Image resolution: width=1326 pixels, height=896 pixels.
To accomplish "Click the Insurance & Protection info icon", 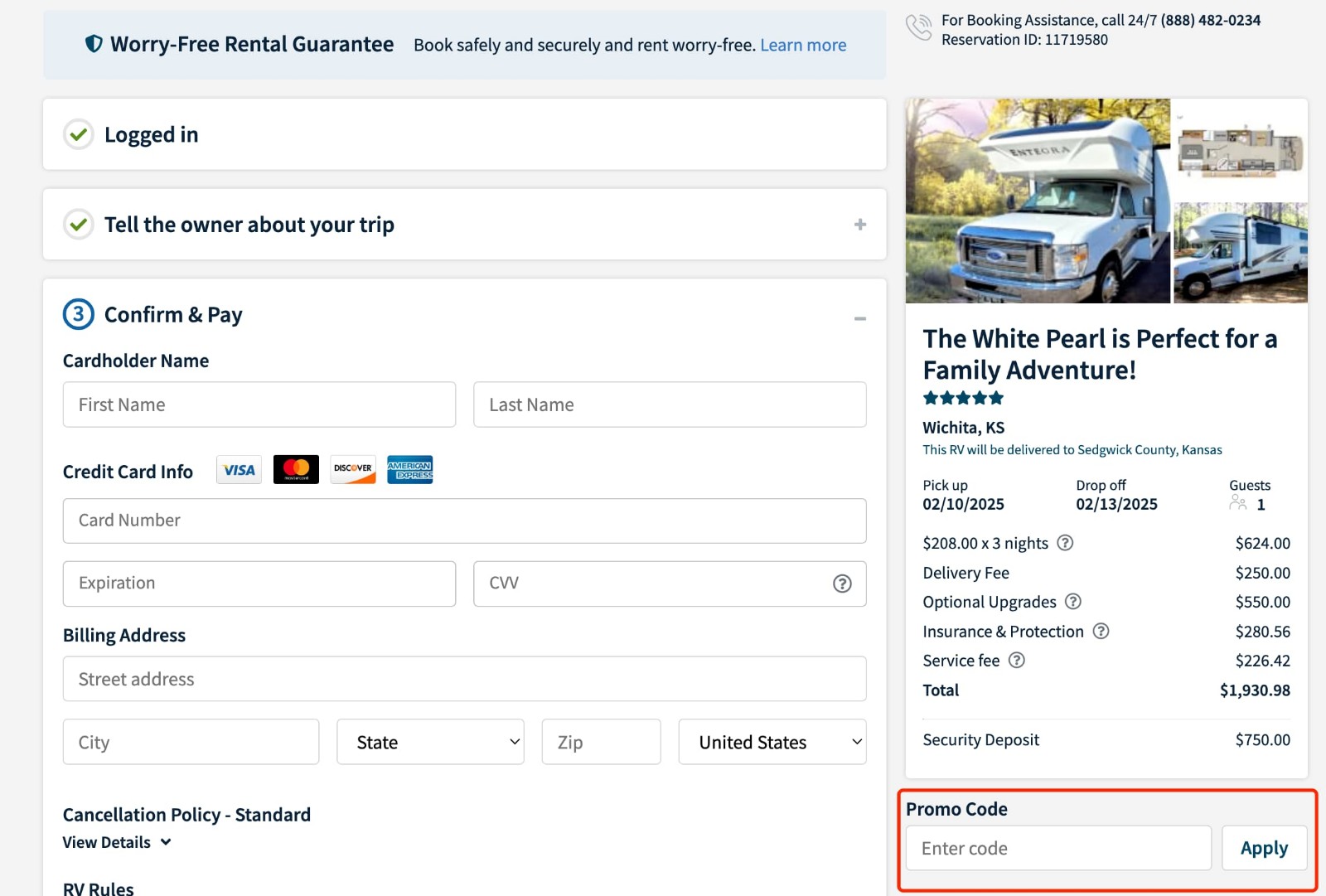I will [1101, 631].
